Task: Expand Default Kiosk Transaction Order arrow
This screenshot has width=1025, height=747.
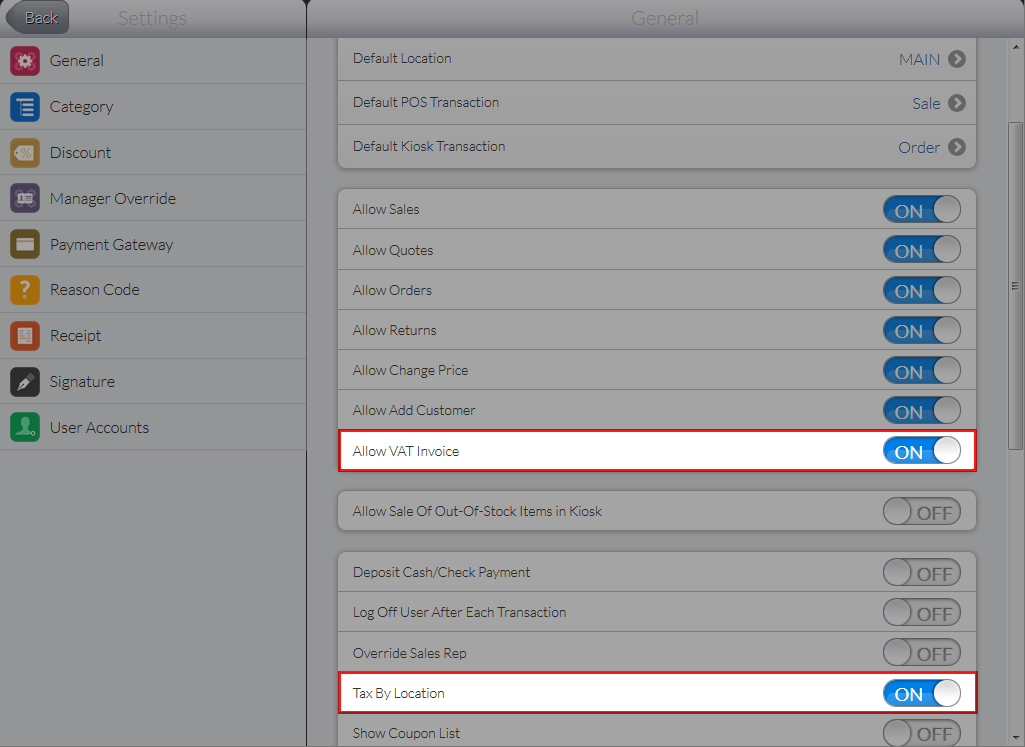Action: click(x=957, y=147)
